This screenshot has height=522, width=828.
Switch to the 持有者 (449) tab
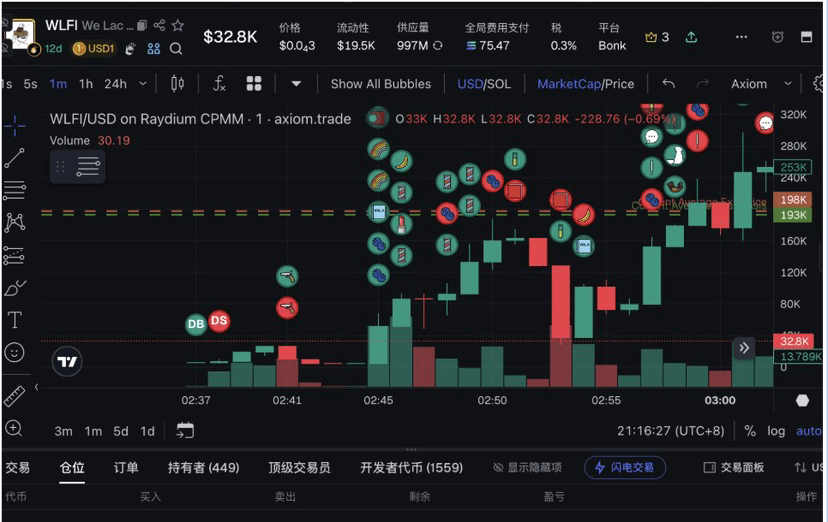click(x=203, y=467)
